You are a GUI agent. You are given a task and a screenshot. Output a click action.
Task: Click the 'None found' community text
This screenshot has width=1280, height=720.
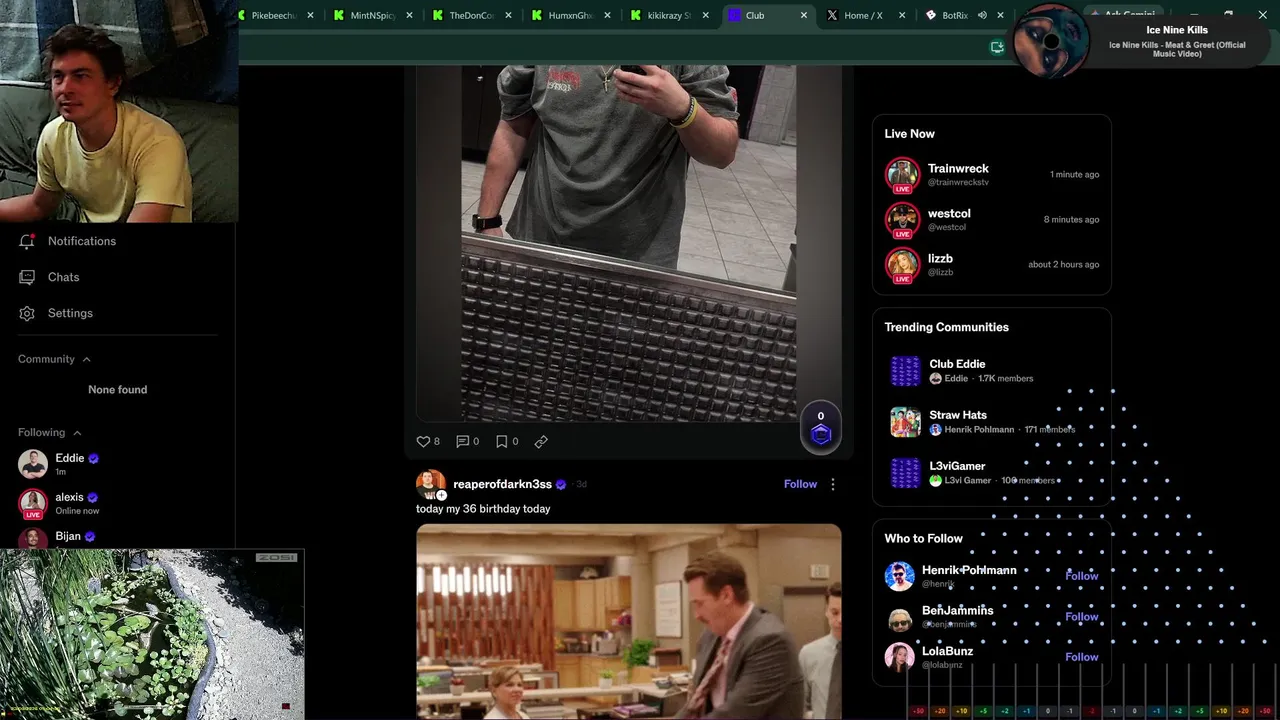tap(118, 390)
